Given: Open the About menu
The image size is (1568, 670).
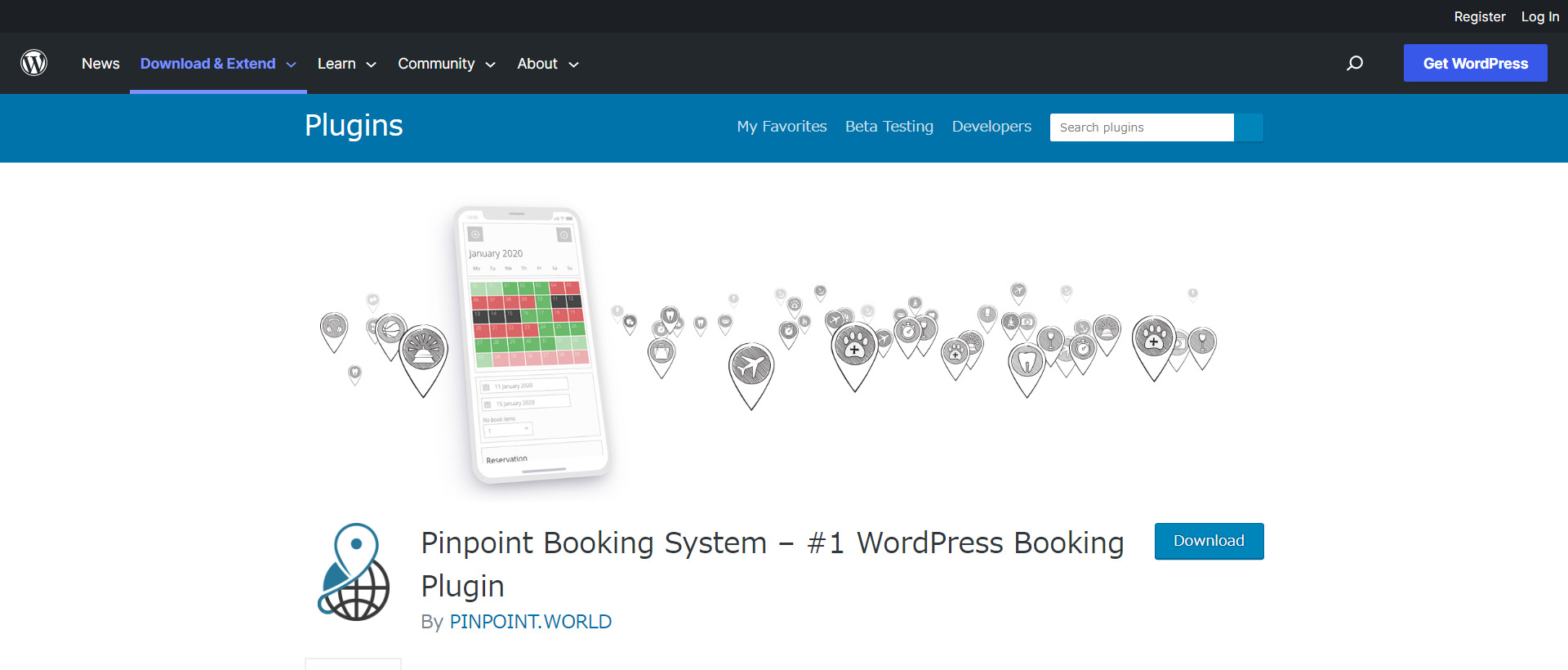Looking at the screenshot, I should [537, 64].
